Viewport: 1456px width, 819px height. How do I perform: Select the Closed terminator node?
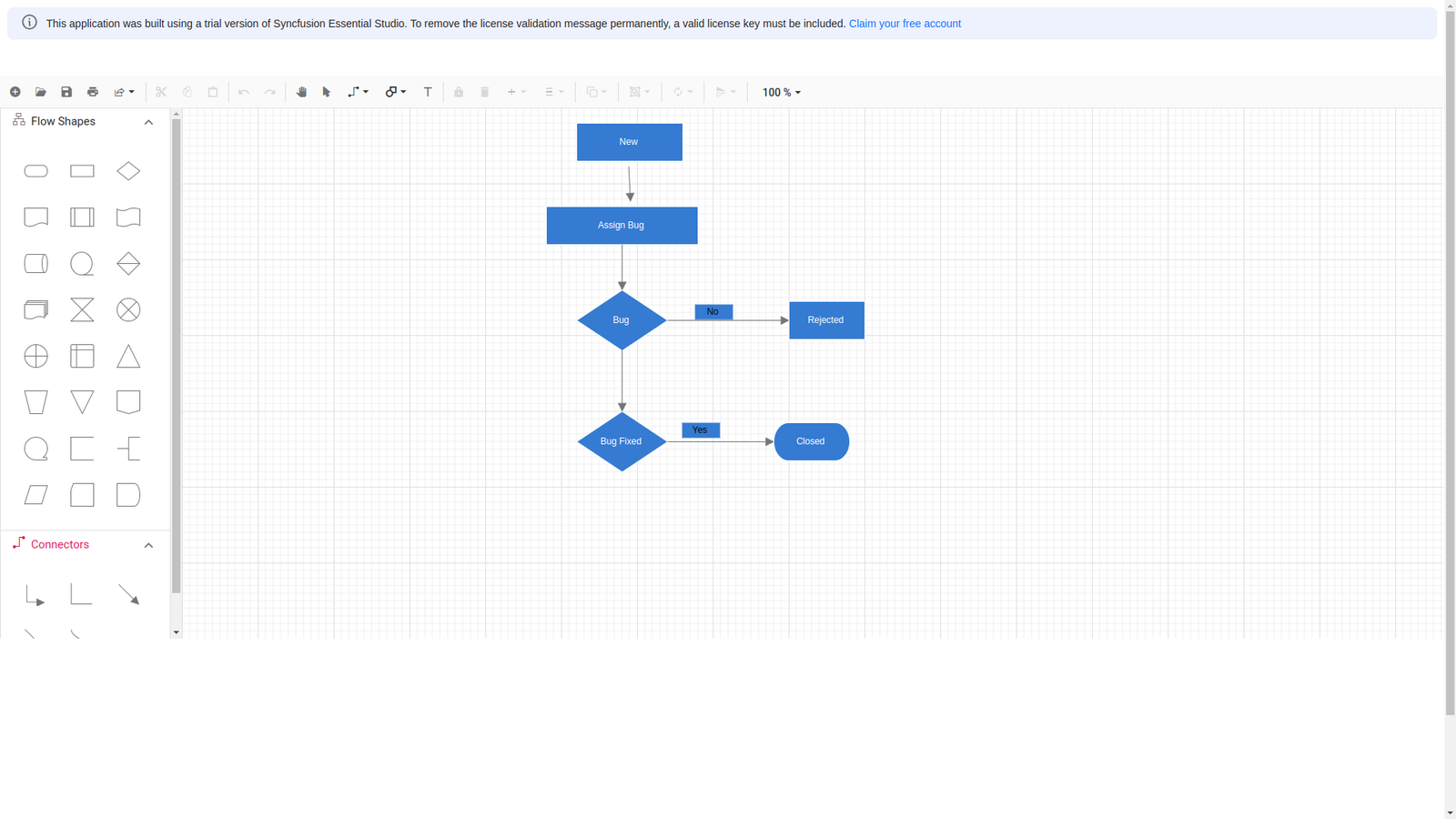(811, 441)
